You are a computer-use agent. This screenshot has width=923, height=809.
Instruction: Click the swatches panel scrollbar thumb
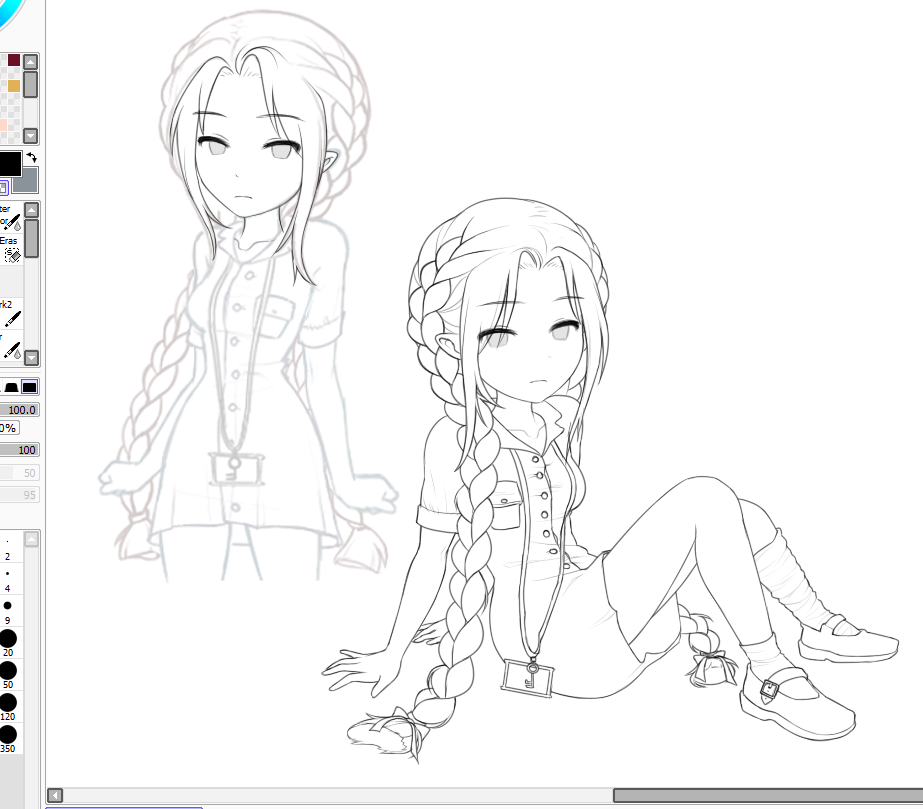[x=30, y=84]
